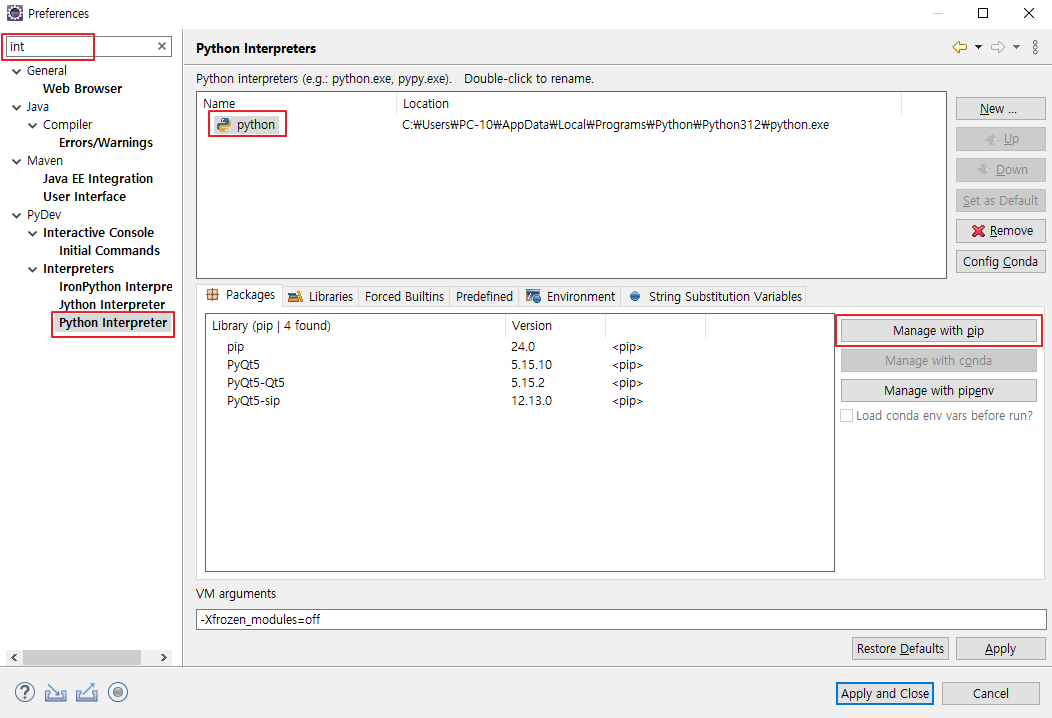The image size is (1052, 718).
Task: Select the python interpreter entry
Action: (x=246, y=124)
